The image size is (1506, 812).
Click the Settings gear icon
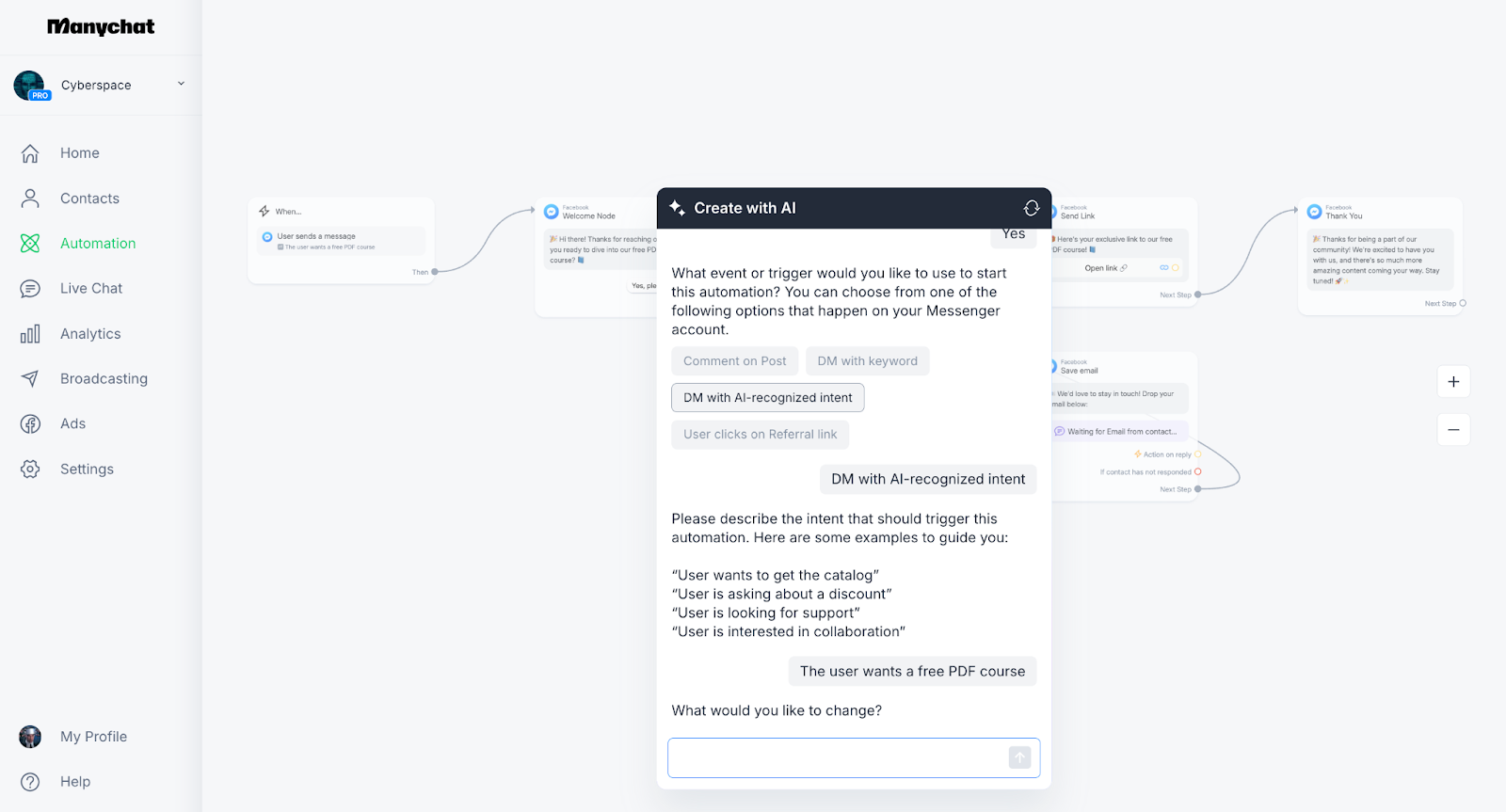tap(30, 470)
